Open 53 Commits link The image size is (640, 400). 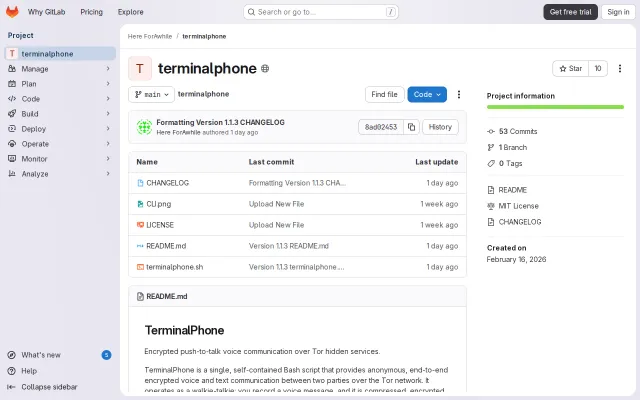tap(518, 131)
